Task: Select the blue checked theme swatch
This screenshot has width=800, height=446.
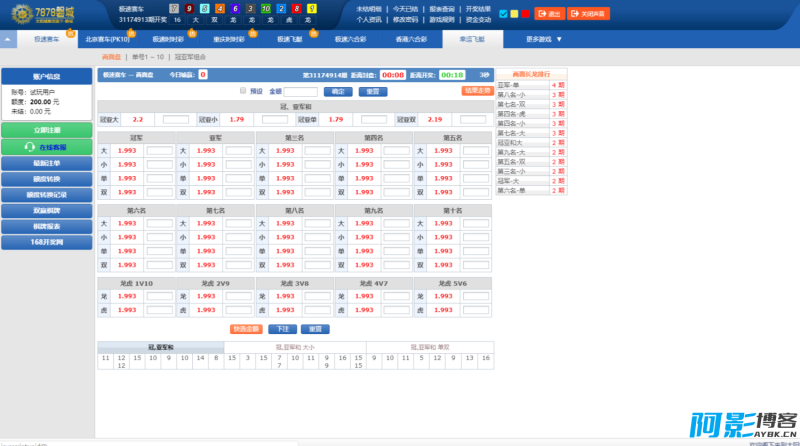Action: point(504,14)
